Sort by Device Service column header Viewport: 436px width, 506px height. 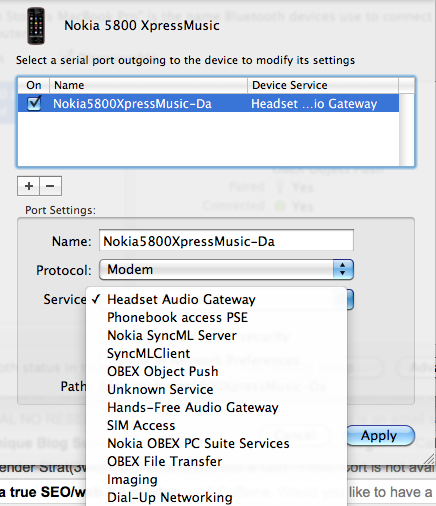point(323,85)
